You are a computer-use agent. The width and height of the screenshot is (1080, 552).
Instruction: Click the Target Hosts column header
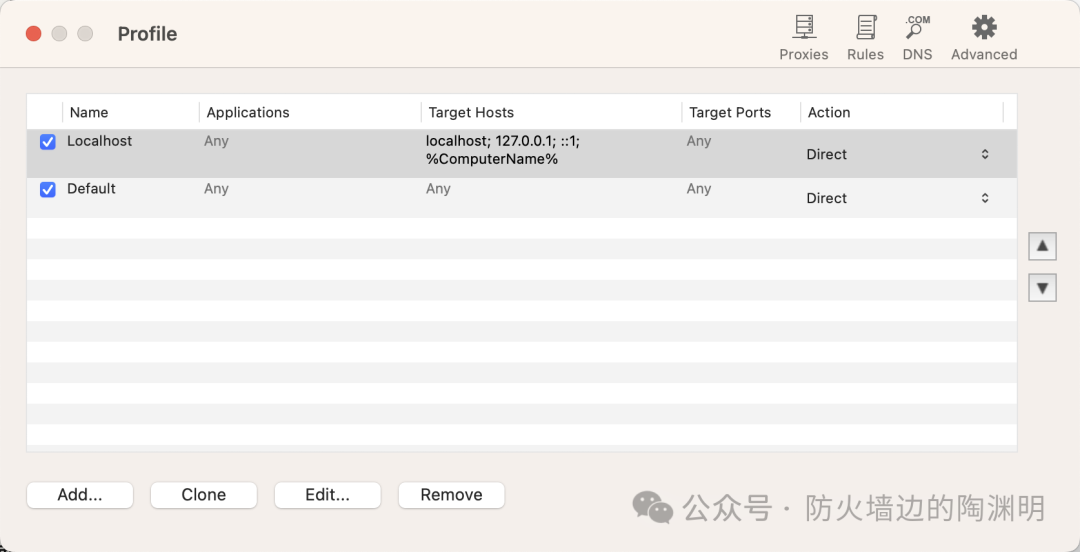[x=471, y=112]
